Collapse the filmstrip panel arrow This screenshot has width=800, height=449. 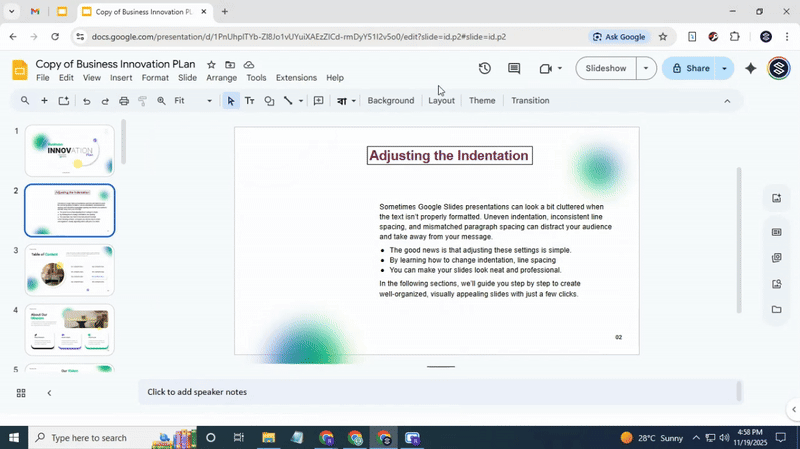(x=49, y=393)
